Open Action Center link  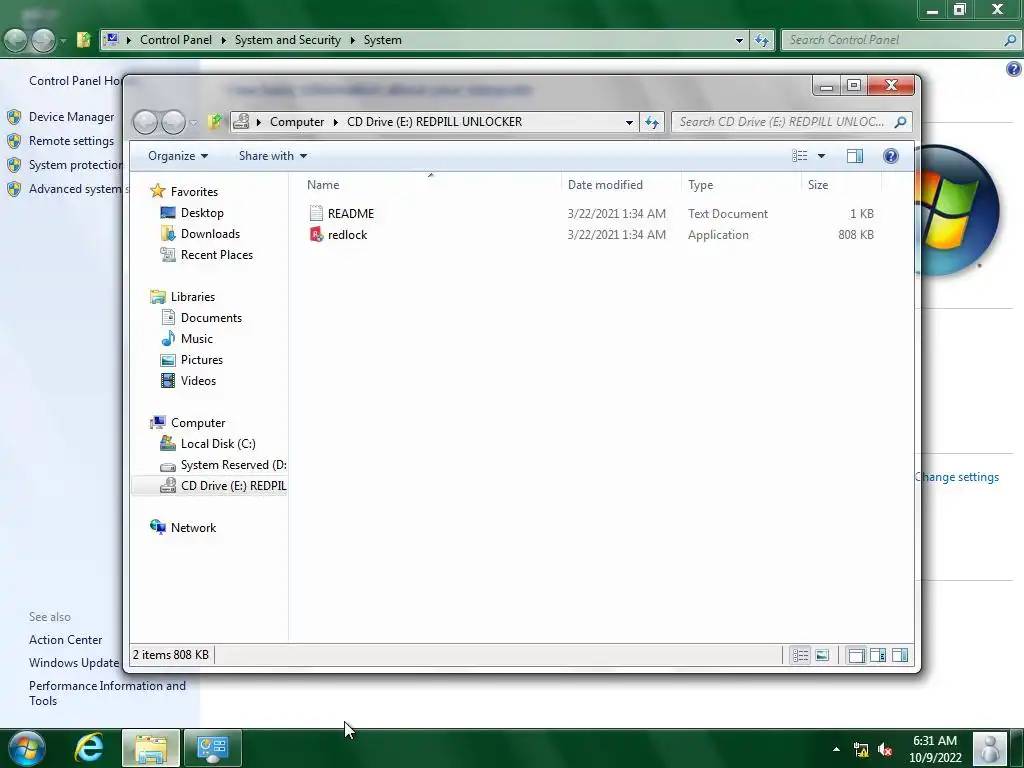point(65,640)
